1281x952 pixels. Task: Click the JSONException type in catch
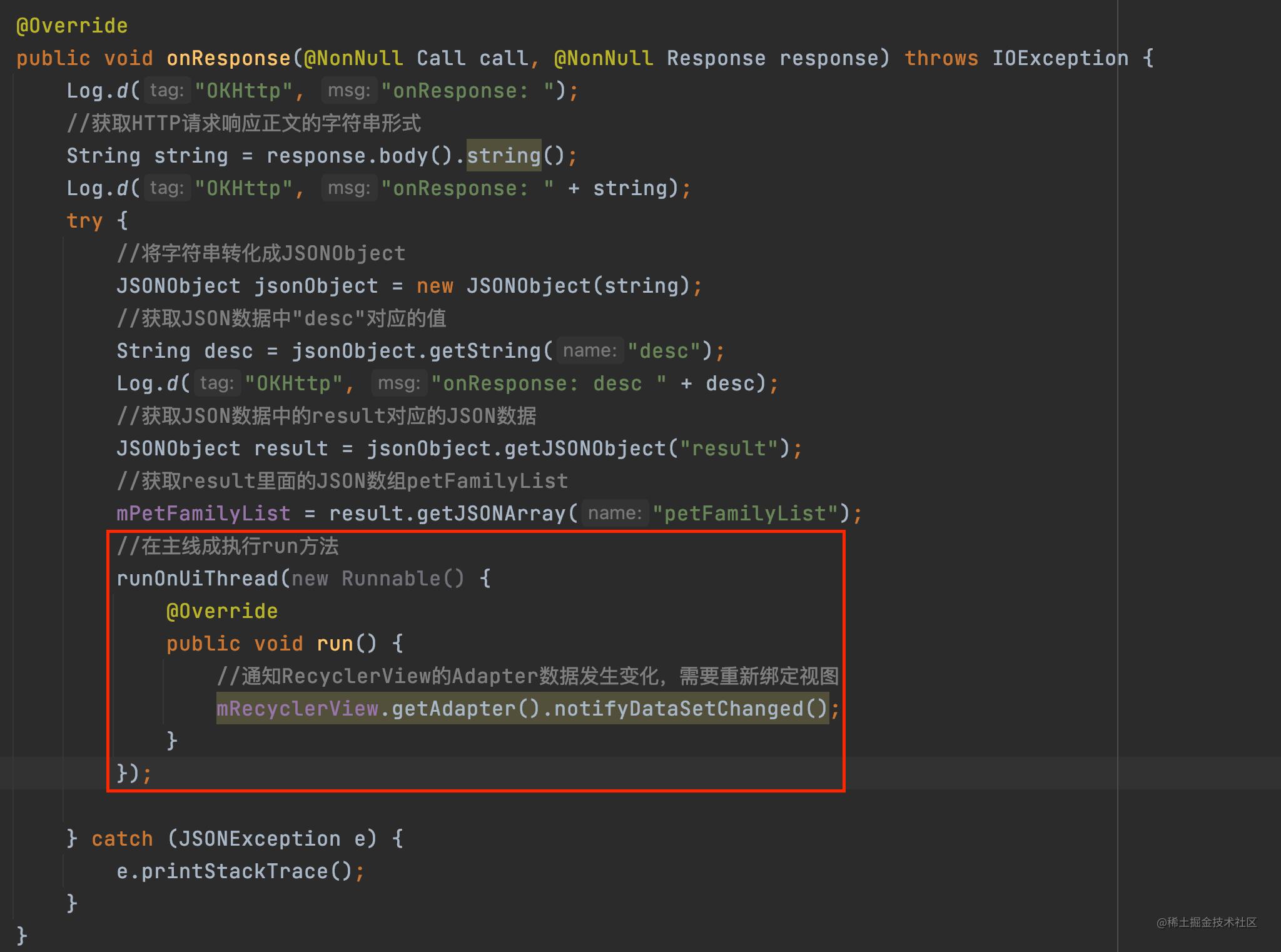[x=260, y=839]
